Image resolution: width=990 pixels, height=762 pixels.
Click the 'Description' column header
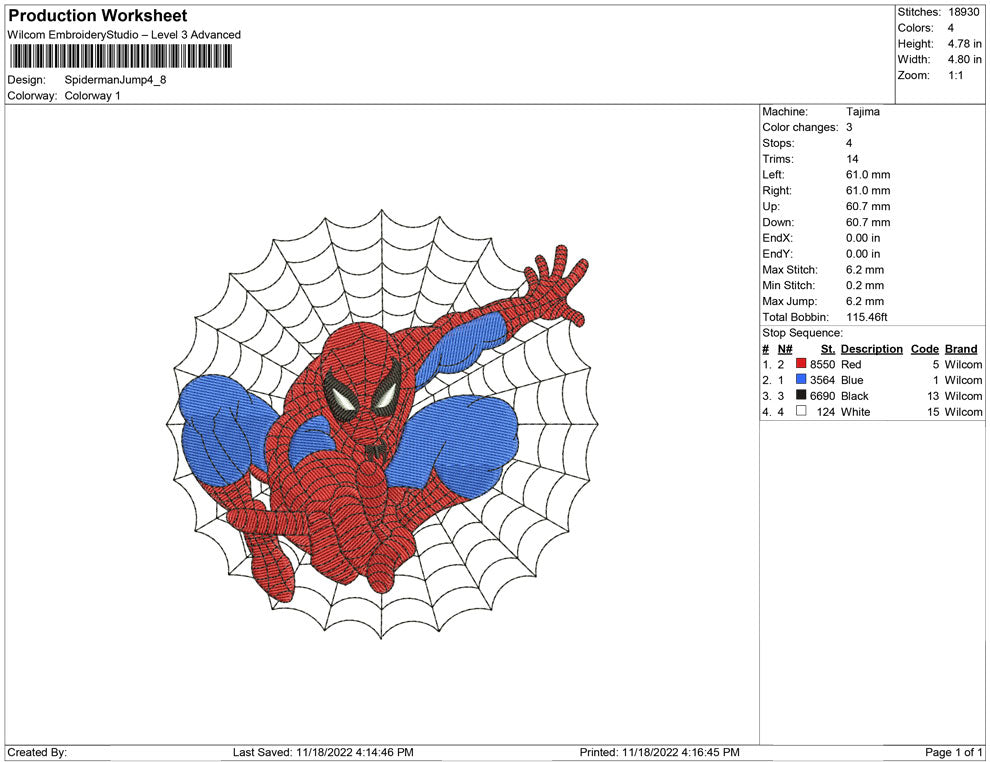point(871,348)
